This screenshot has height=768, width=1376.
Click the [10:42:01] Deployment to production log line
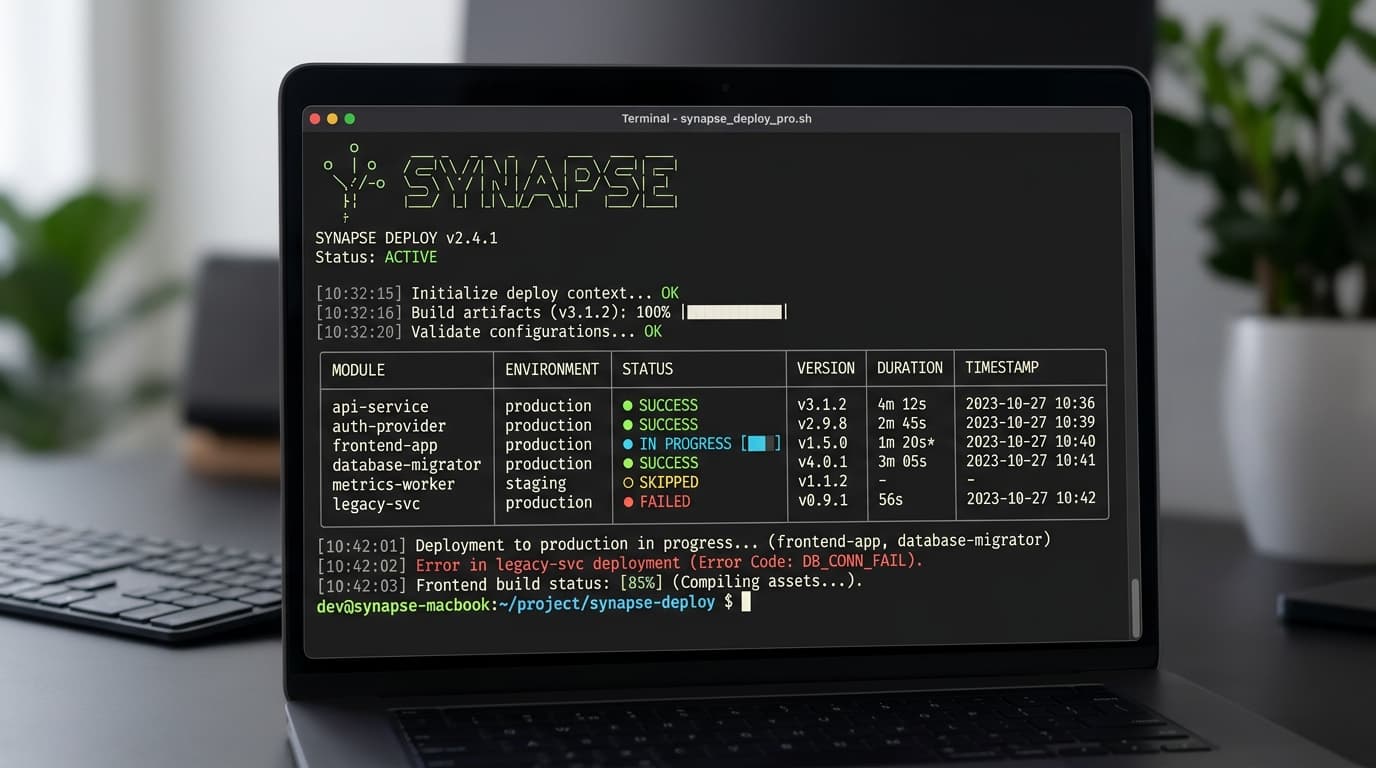pos(684,543)
